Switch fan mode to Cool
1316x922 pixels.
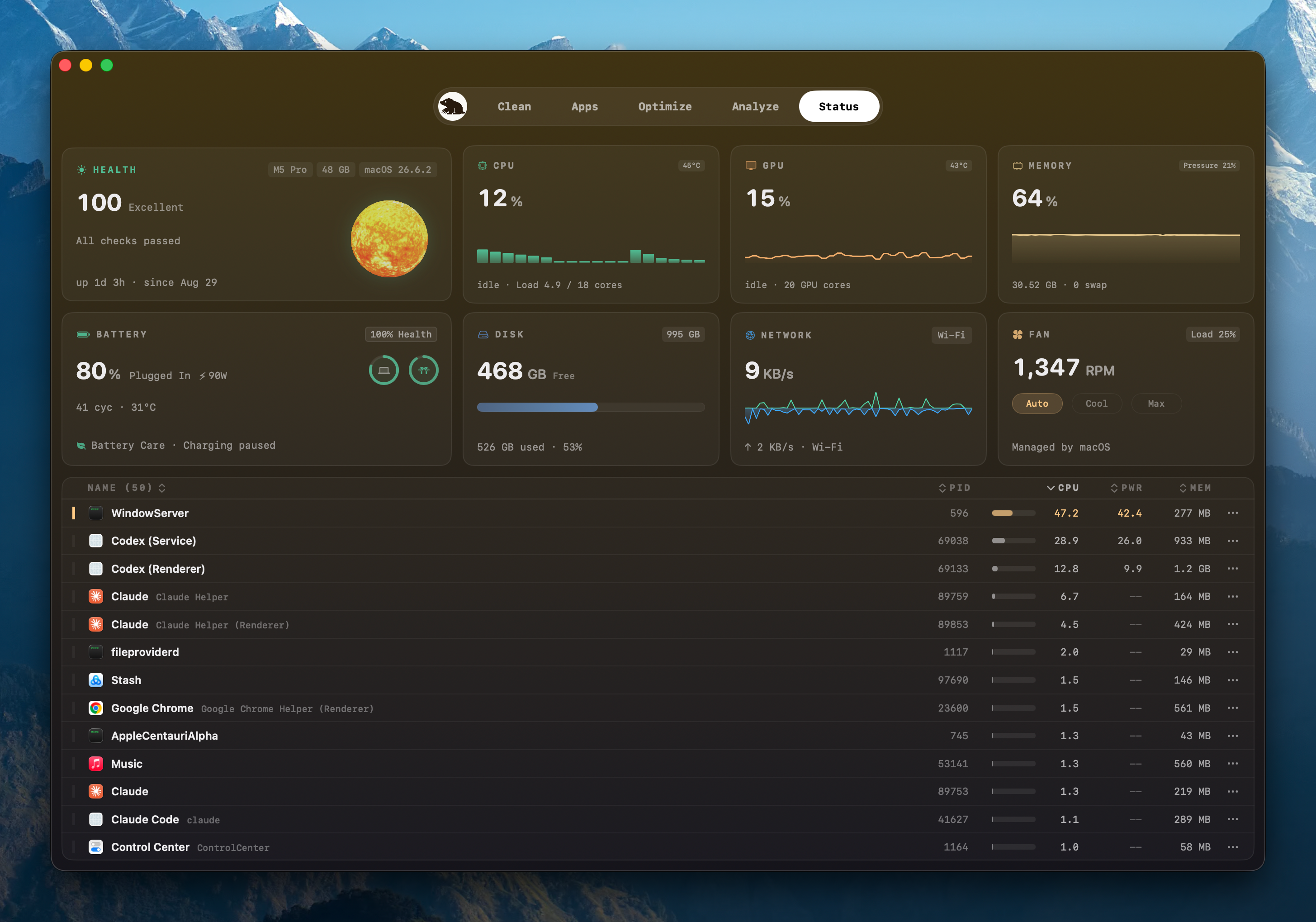[1097, 404]
